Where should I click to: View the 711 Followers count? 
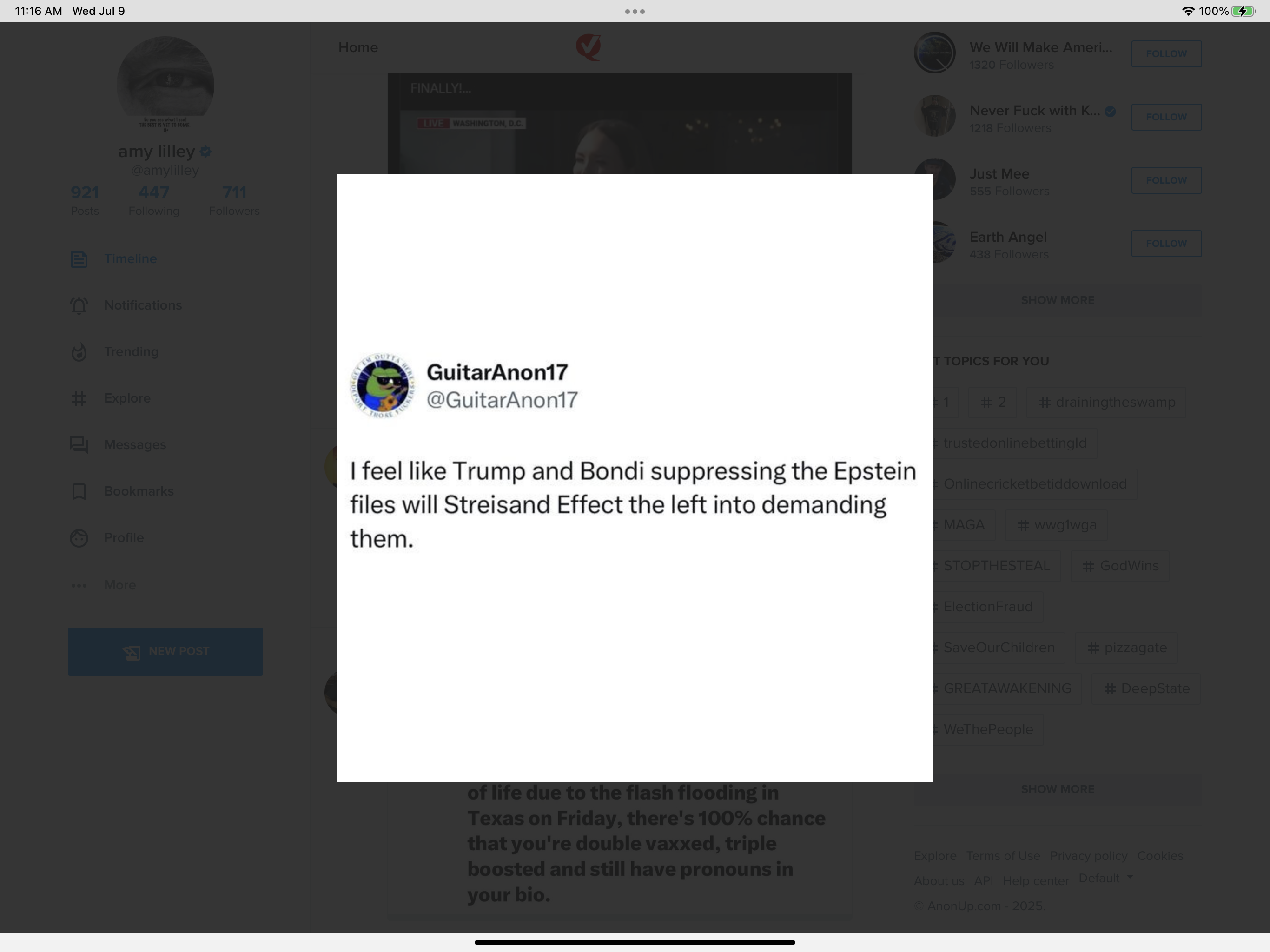pos(234,200)
